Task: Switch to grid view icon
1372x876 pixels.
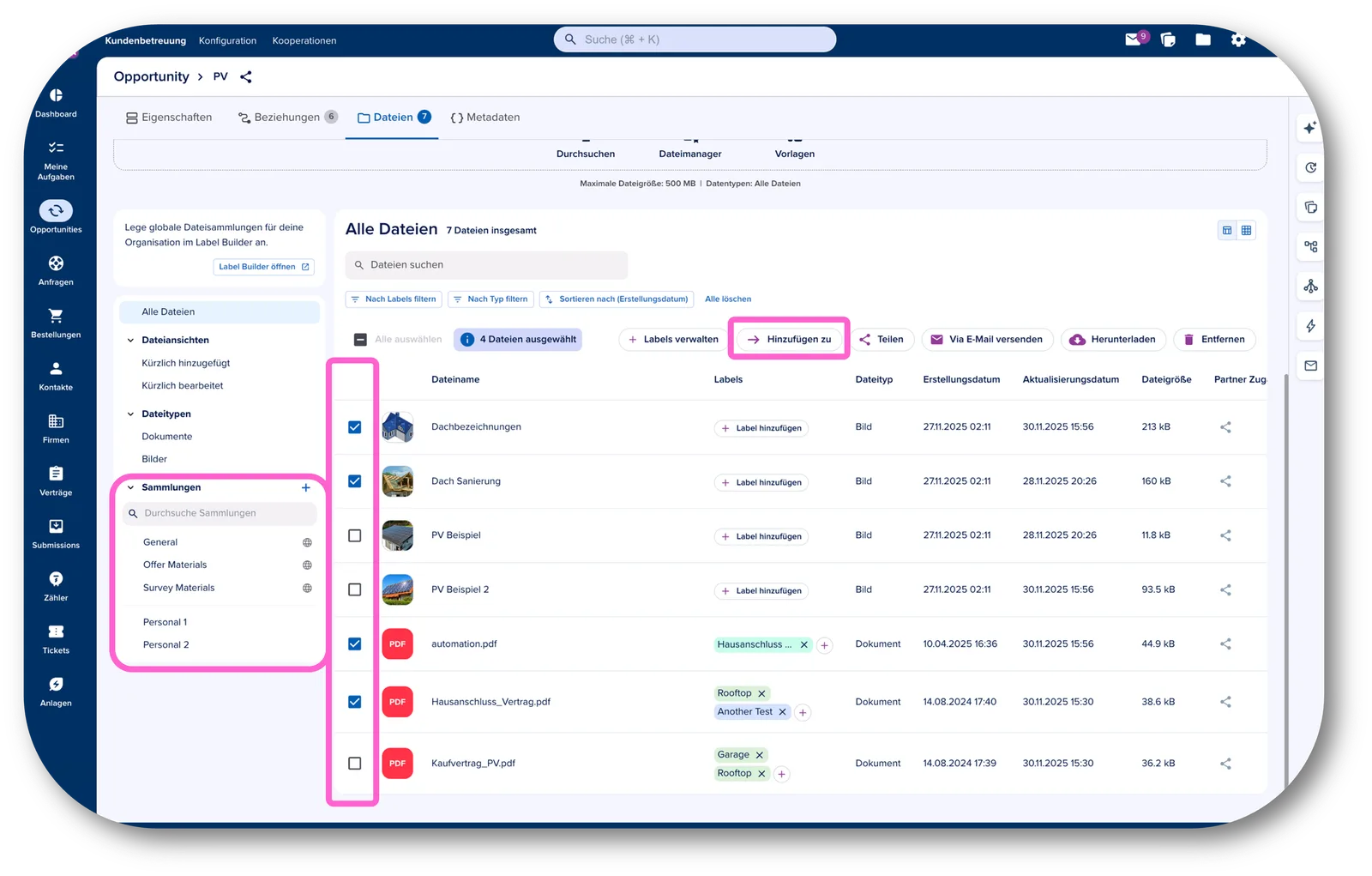Action: [1246, 230]
